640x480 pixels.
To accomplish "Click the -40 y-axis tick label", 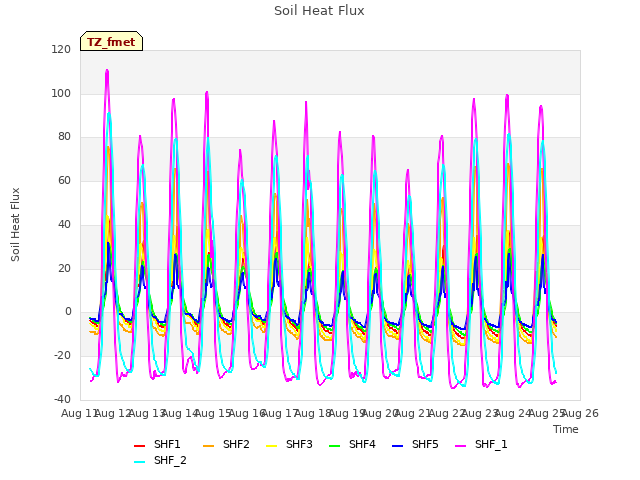I will coord(62,399).
